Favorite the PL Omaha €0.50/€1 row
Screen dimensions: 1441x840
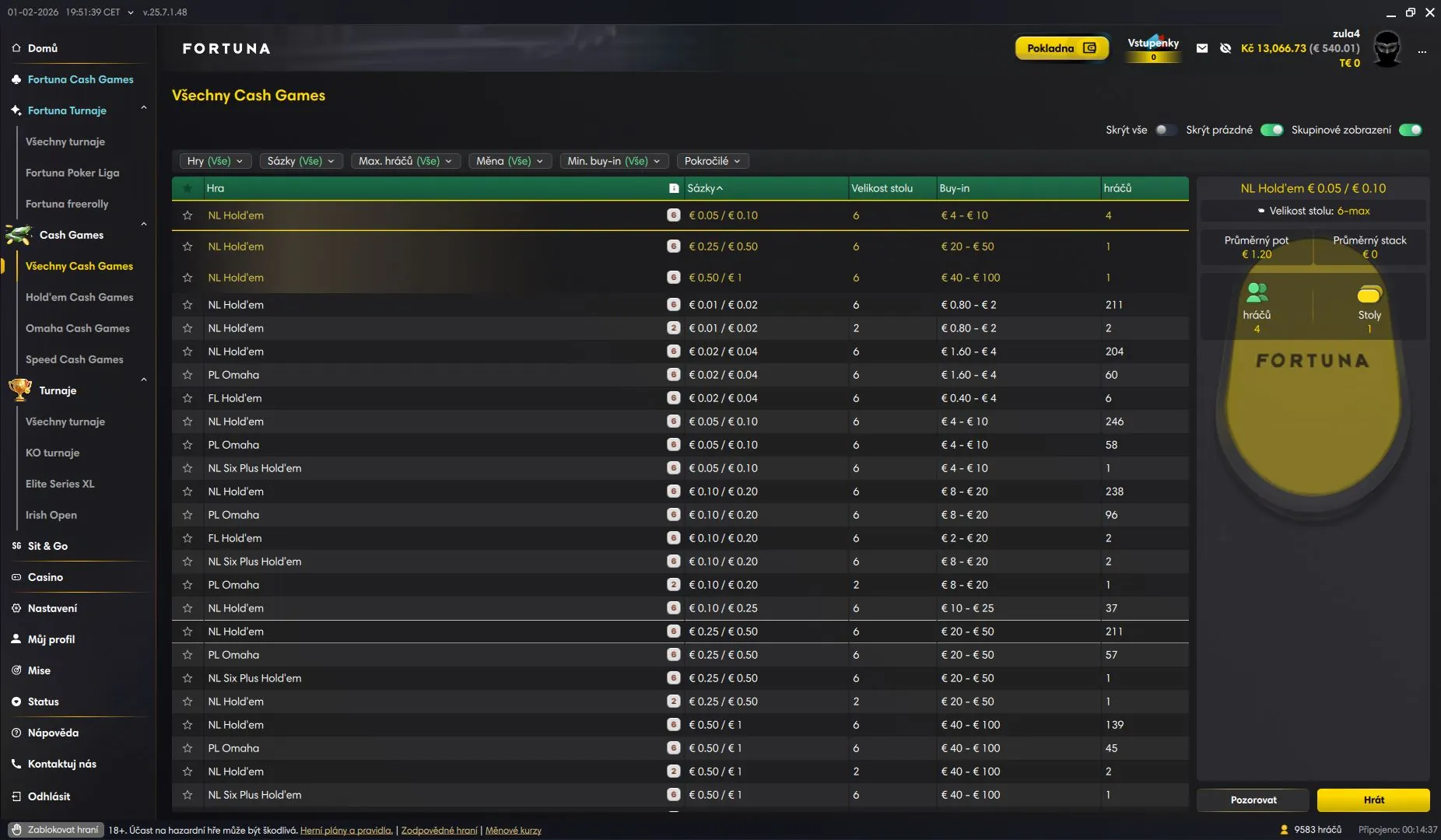[x=188, y=748]
